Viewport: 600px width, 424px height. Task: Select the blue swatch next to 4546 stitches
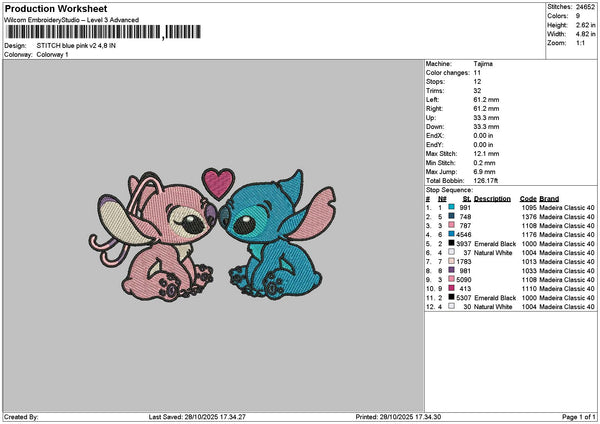[452, 234]
